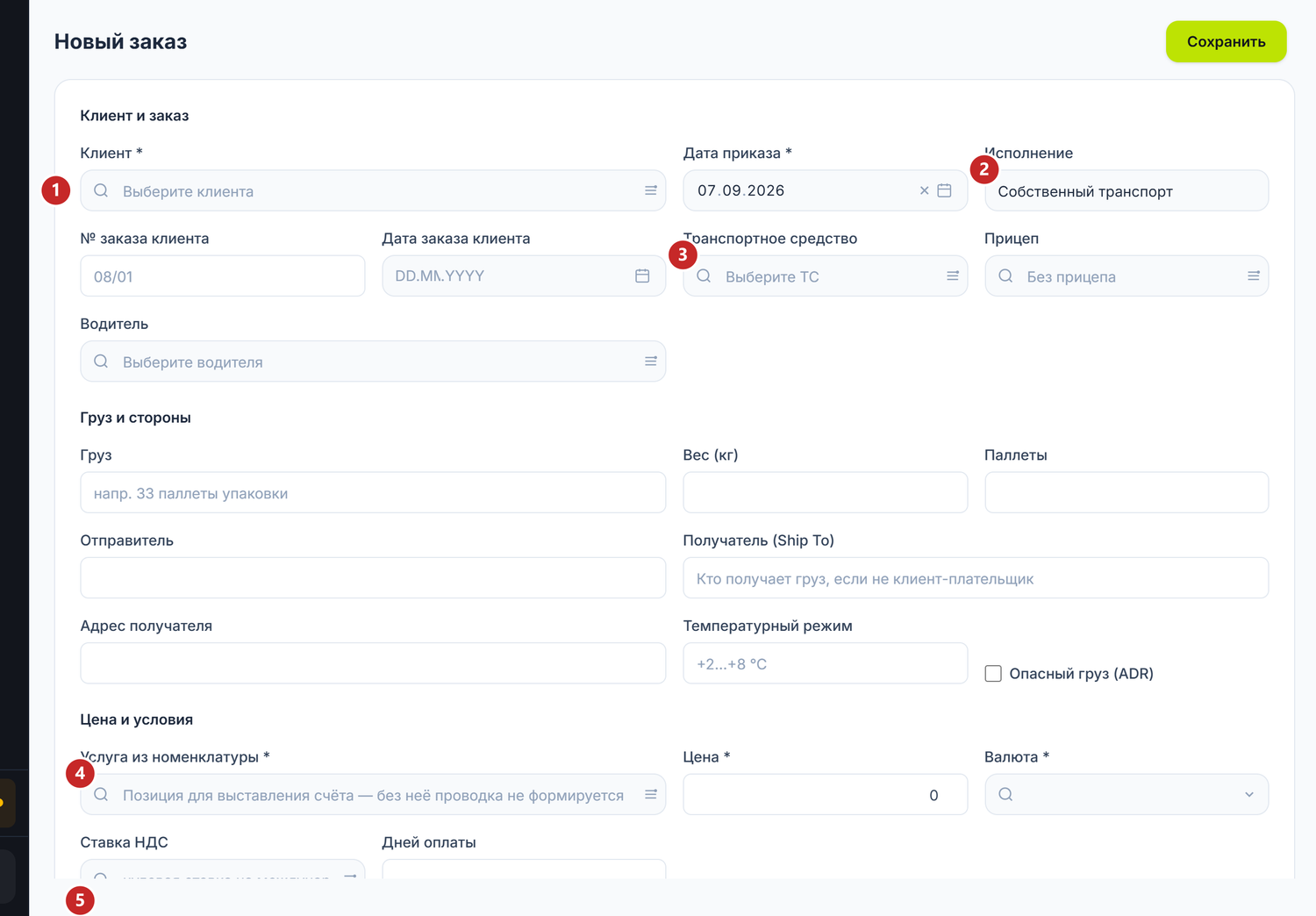Open calendar for Дата заказа клиента
Image resolution: width=1316 pixels, height=916 pixels.
pos(642,276)
